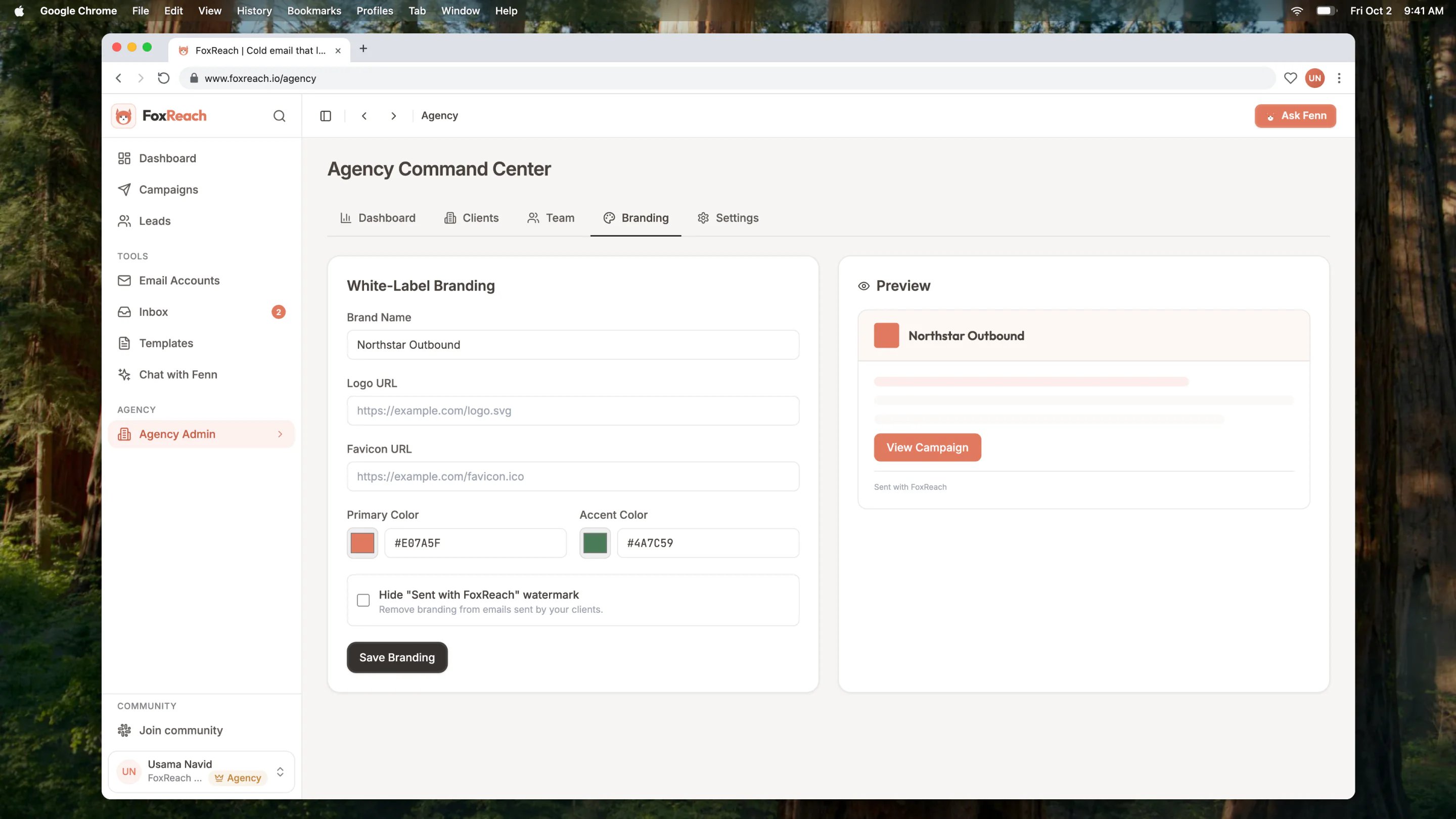
Task: Open Templates in the sidebar
Action: coord(201,343)
